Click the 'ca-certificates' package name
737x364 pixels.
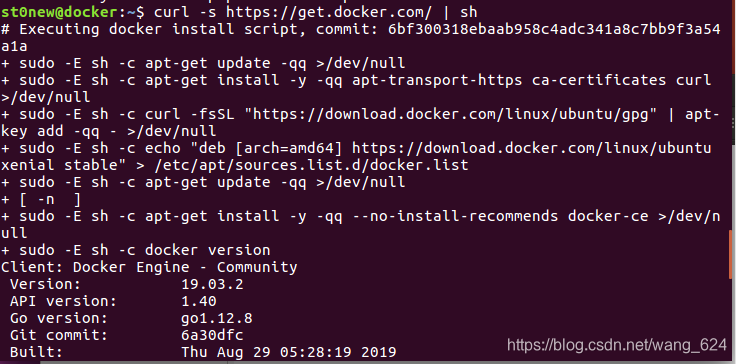[x=599, y=80]
